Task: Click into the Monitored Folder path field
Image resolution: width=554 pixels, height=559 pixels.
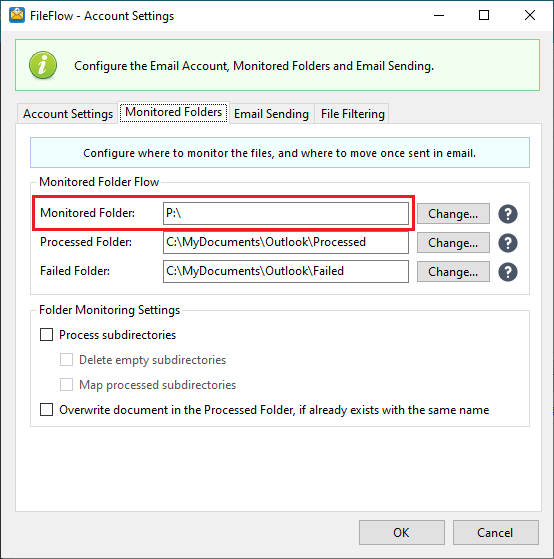Action: 286,214
